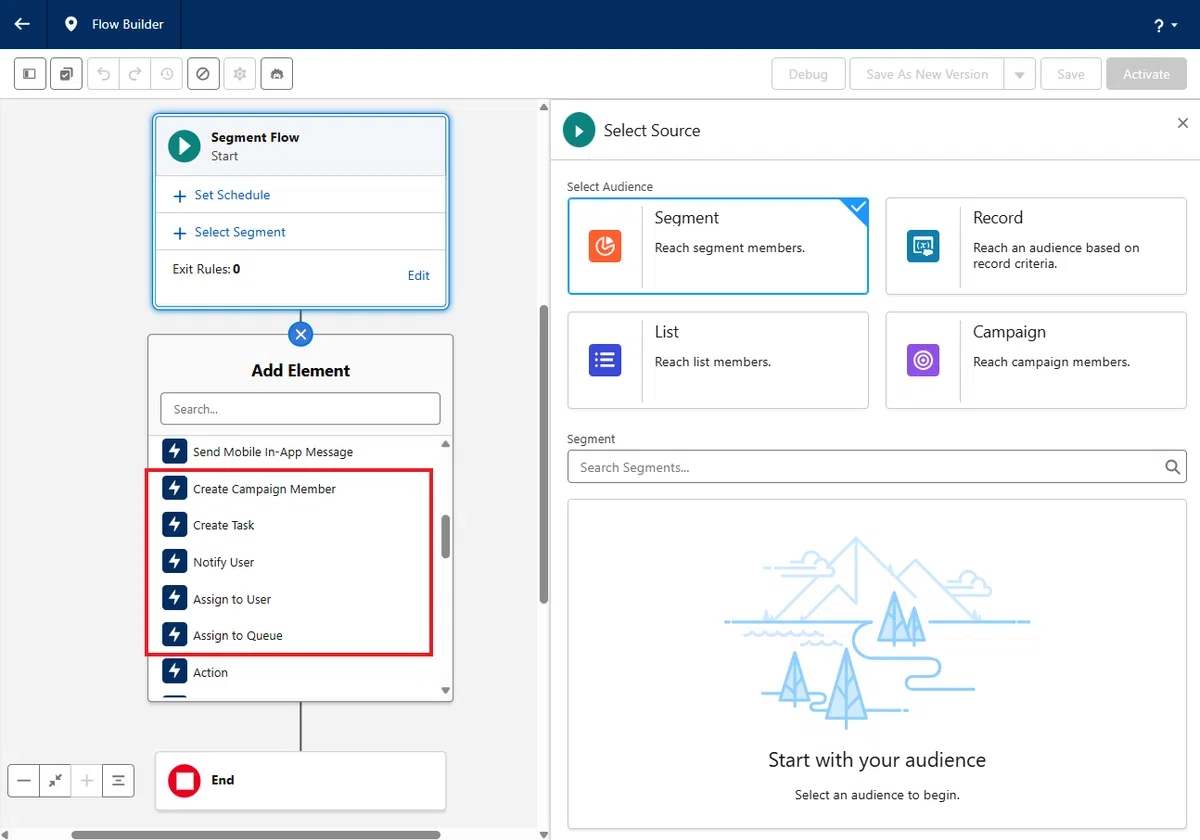The image size is (1200, 840).
Task: Zoom in on the canvas
Action: point(87,780)
